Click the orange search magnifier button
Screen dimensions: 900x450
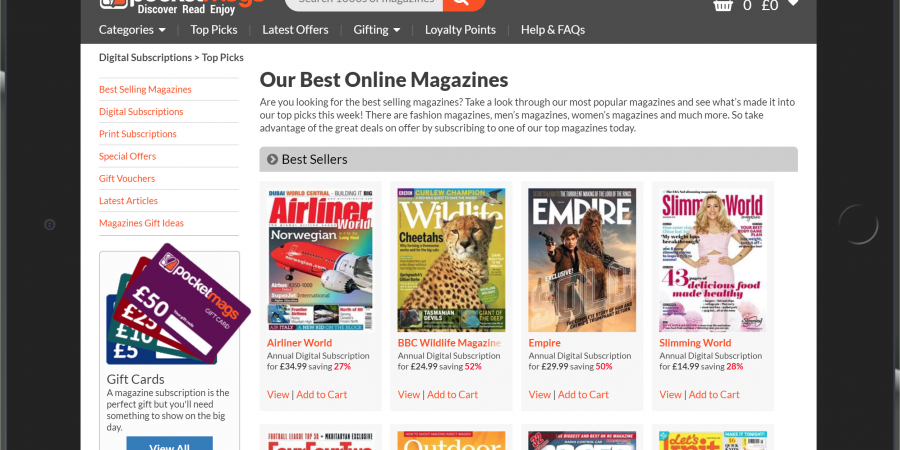[x=463, y=4]
